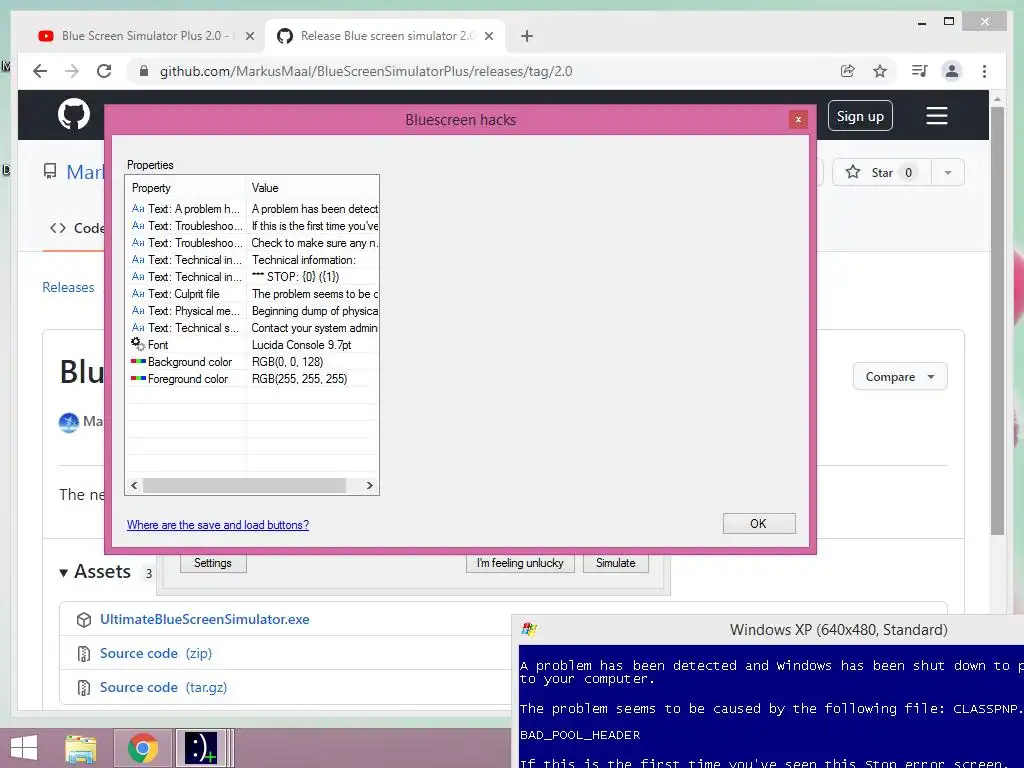Select the Foreground color property row
This screenshot has width=1024, height=768.
click(x=252, y=379)
